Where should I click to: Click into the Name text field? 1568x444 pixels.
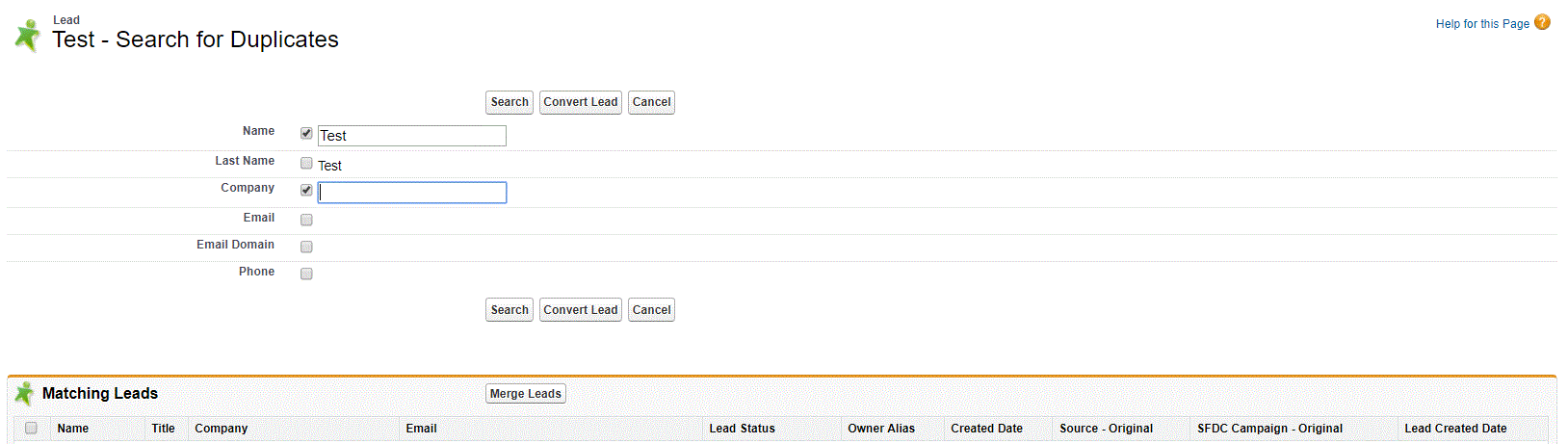tap(411, 136)
